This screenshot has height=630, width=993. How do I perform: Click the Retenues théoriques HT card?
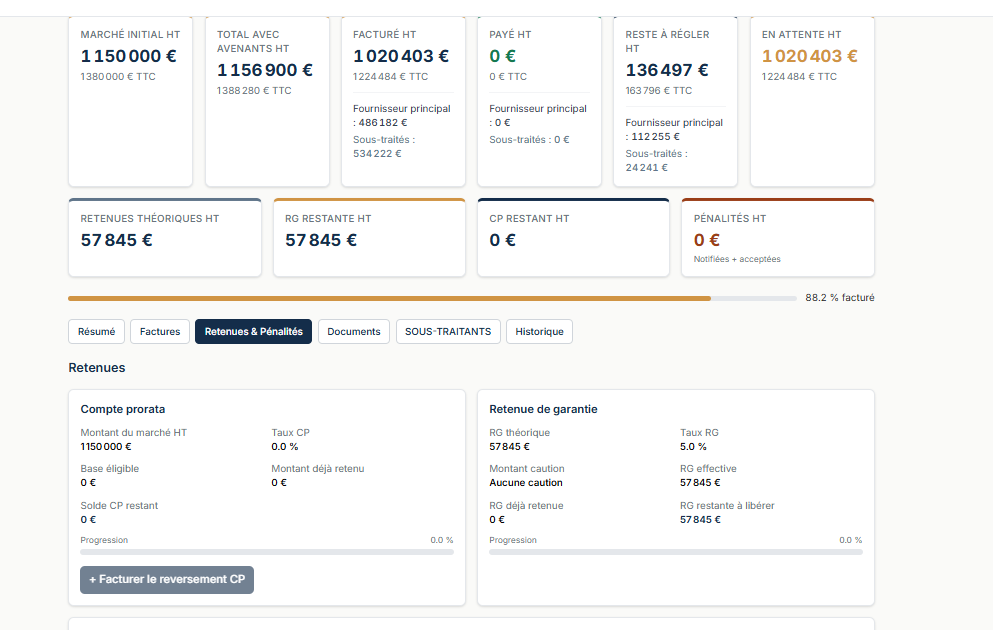click(165, 237)
